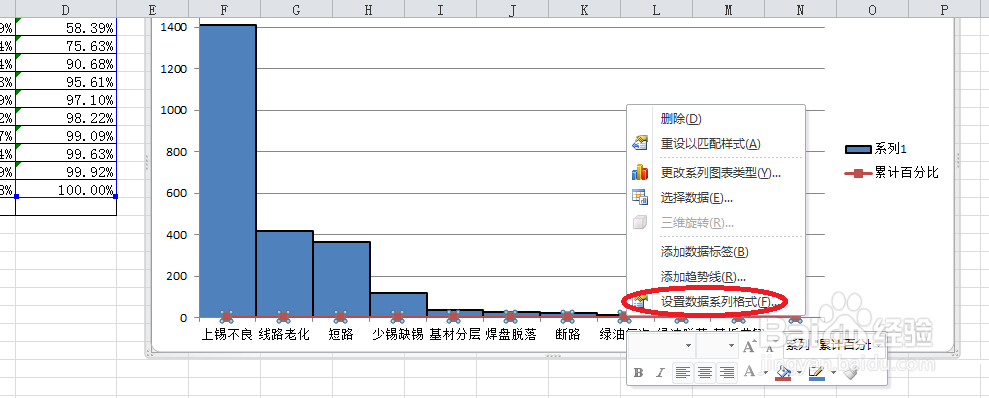
Task: Click cell showing 90.68%
Action: tap(66, 63)
